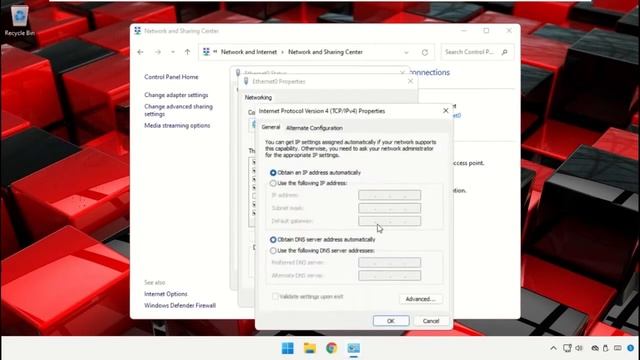The height and width of the screenshot is (360, 640).
Task: Click the cloud sync tray icon
Action: [x=595, y=348]
